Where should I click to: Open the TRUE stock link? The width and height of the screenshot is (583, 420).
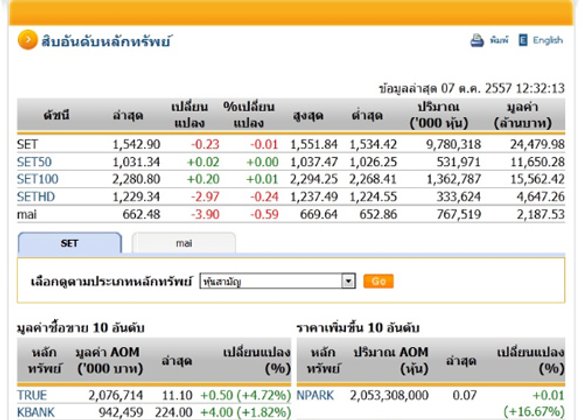tap(32, 395)
